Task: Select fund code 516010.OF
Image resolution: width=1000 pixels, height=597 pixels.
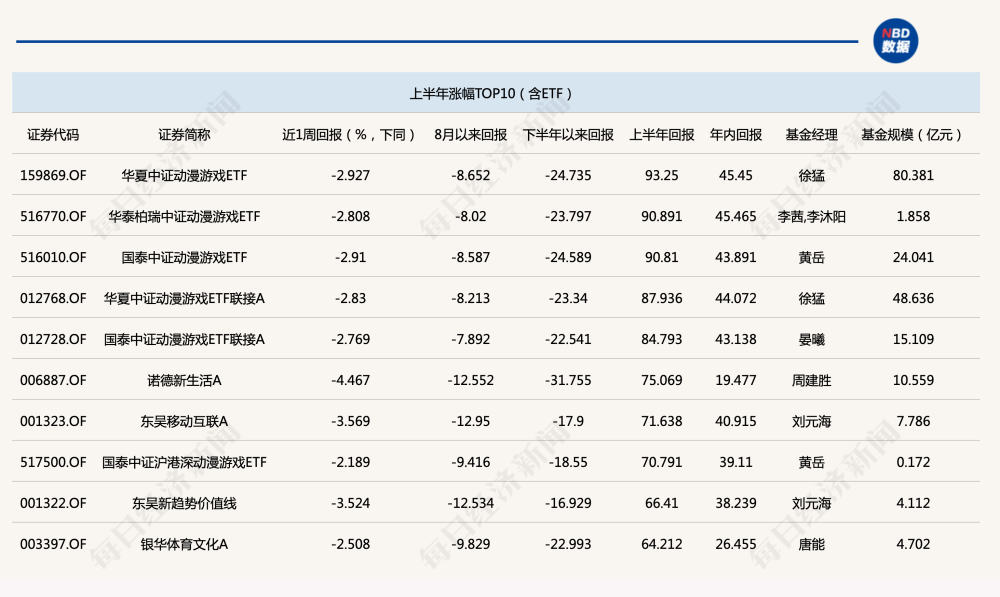Action: [53, 257]
